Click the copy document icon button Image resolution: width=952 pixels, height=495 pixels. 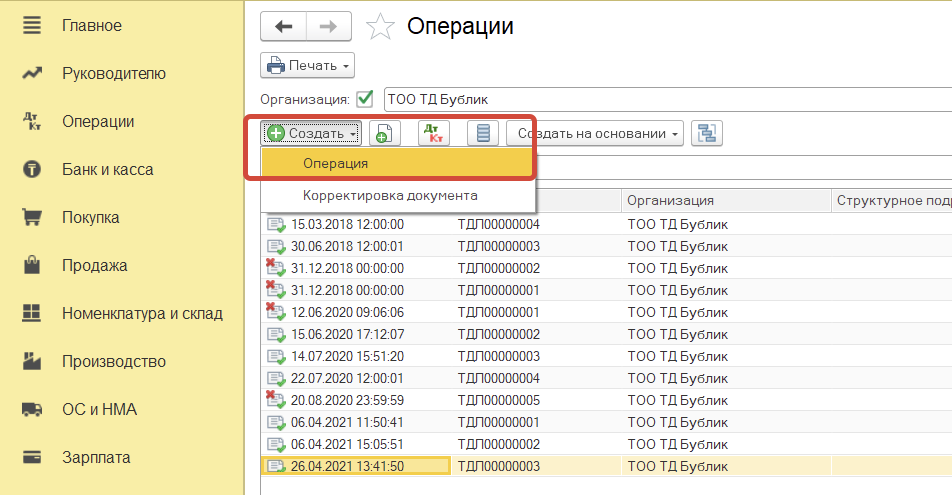(x=385, y=133)
